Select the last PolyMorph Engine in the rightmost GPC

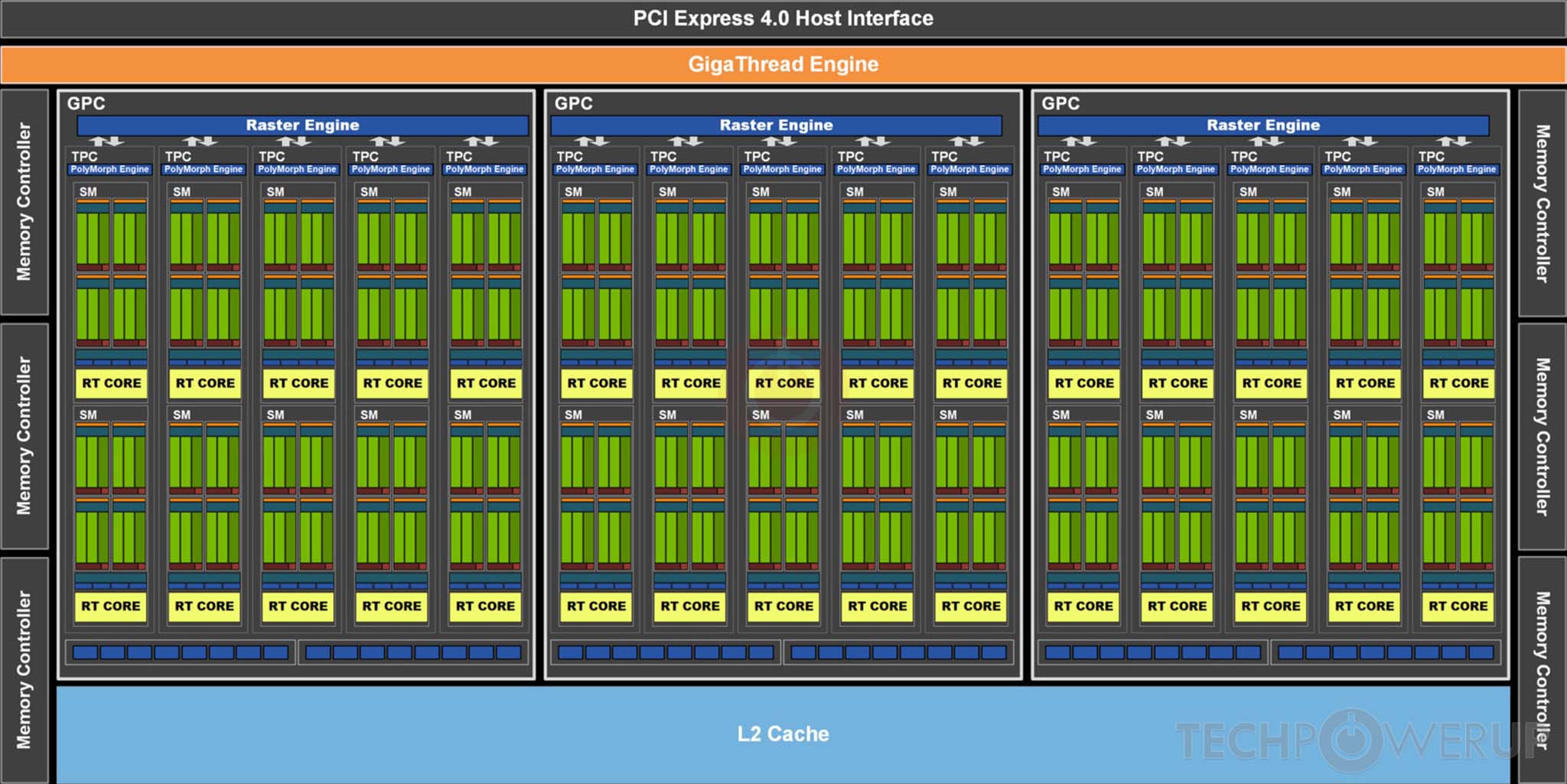1456,169
